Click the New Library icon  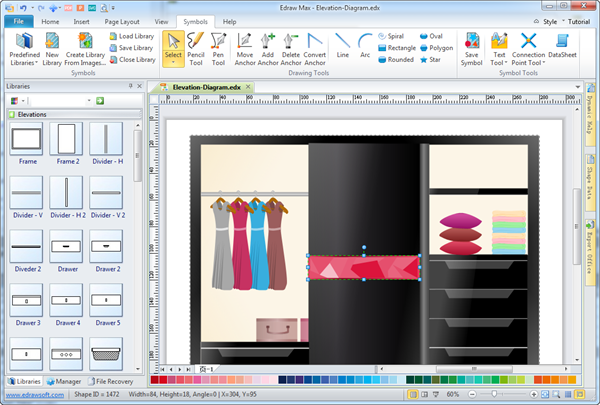pos(53,47)
